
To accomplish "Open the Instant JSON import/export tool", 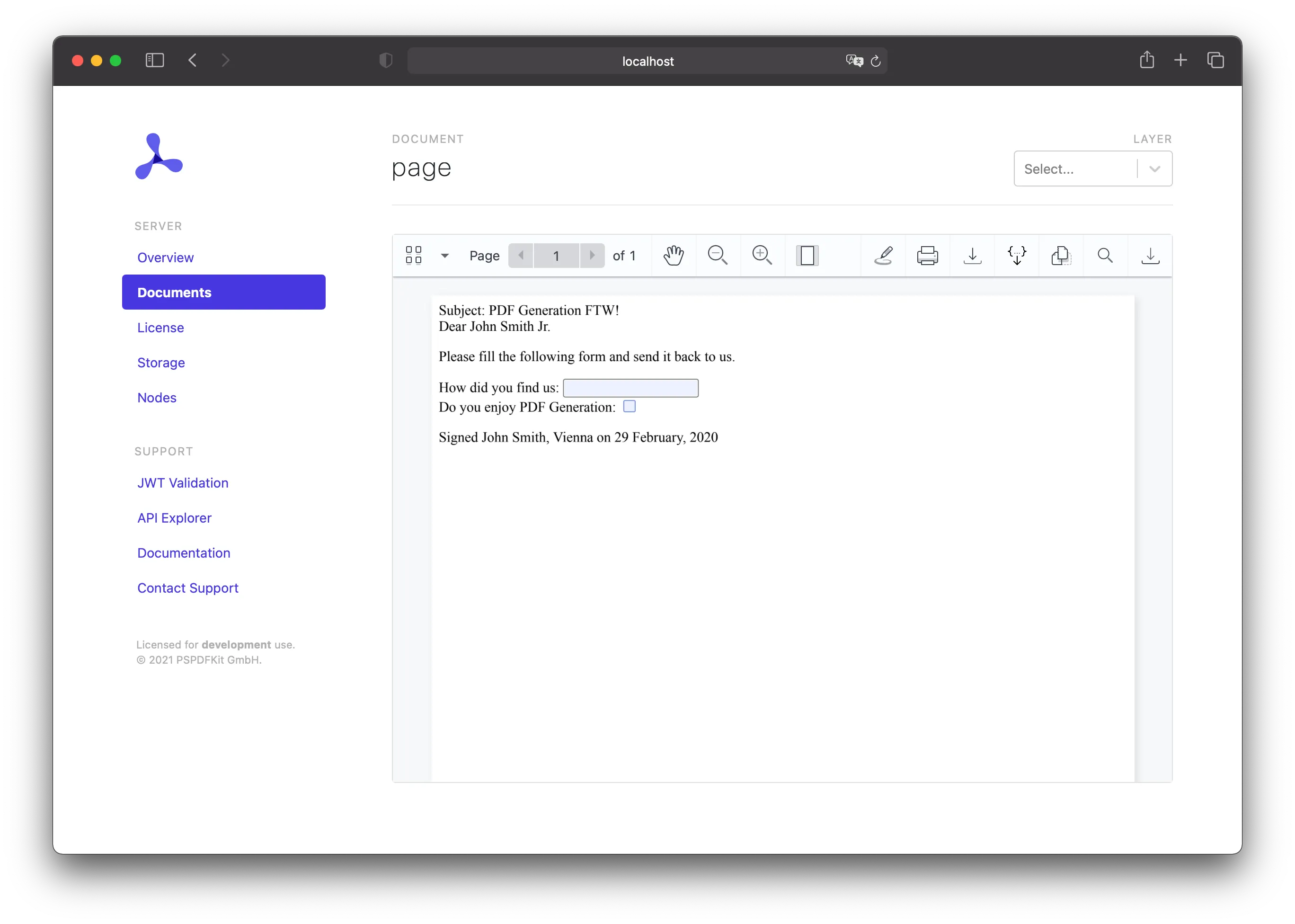I will [1017, 256].
